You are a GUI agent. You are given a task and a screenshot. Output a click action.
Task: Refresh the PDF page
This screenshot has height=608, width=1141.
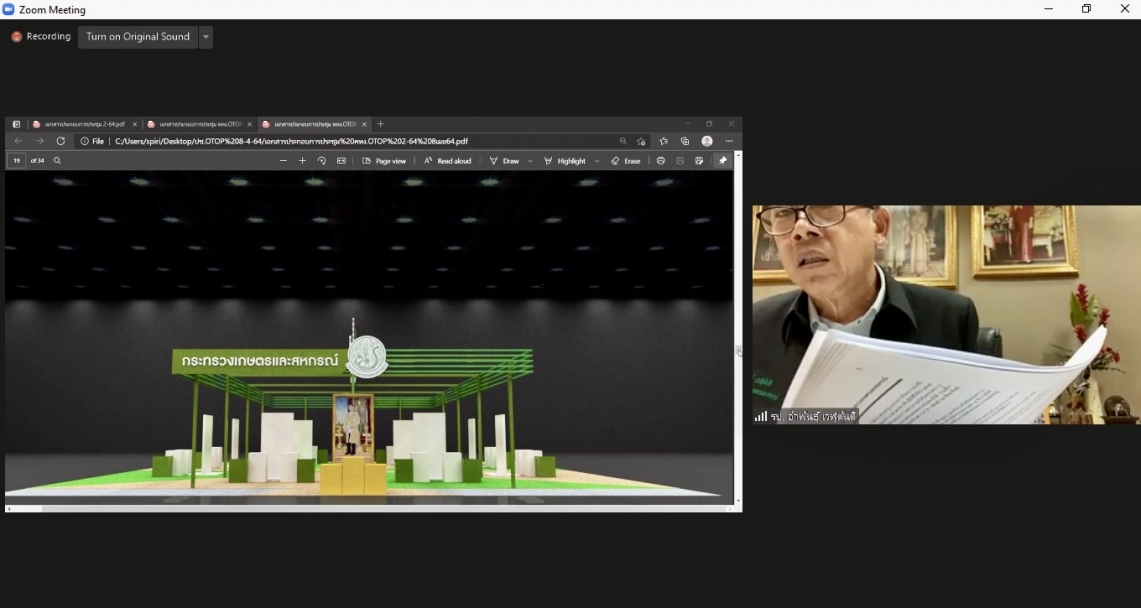point(60,141)
